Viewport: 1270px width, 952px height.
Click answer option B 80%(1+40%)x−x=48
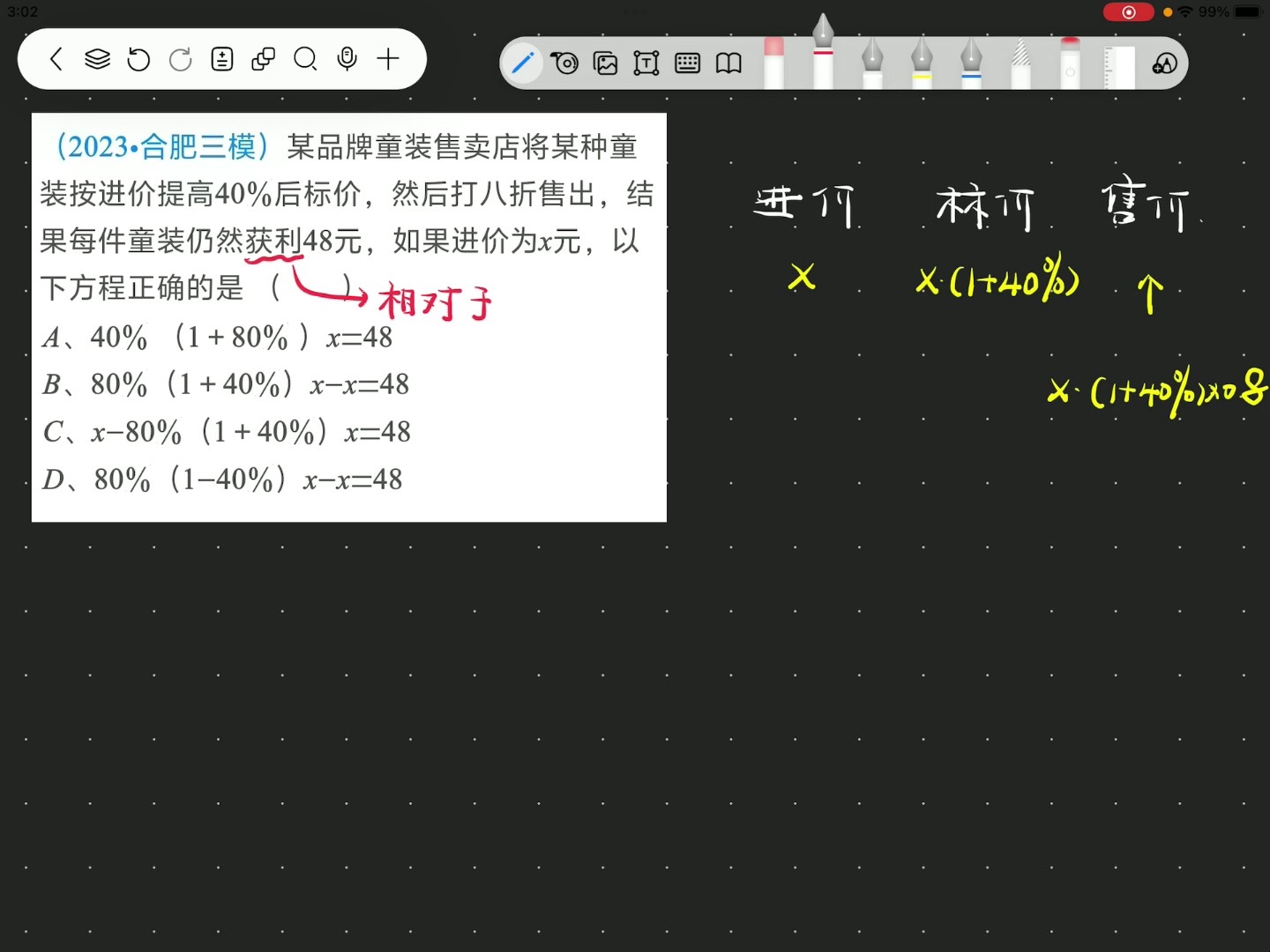click(226, 384)
